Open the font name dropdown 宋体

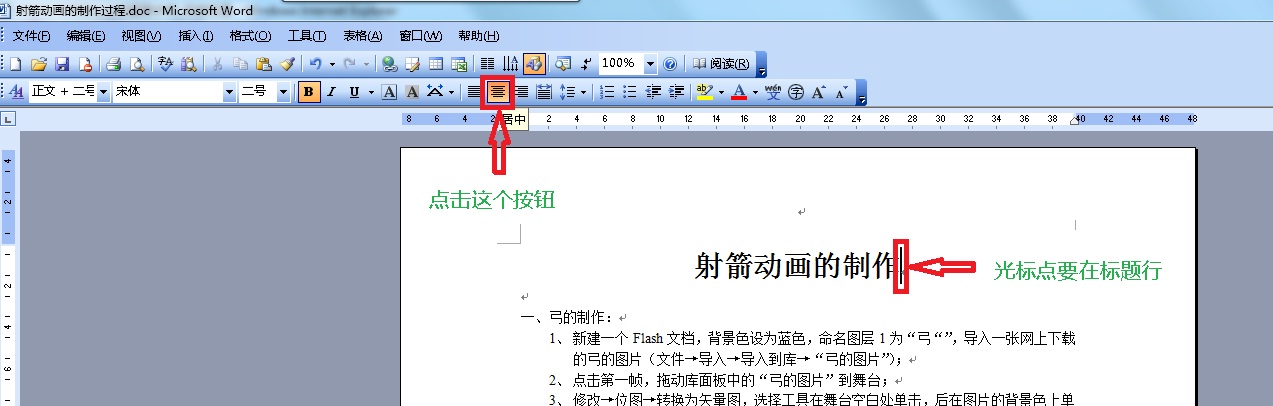230,92
